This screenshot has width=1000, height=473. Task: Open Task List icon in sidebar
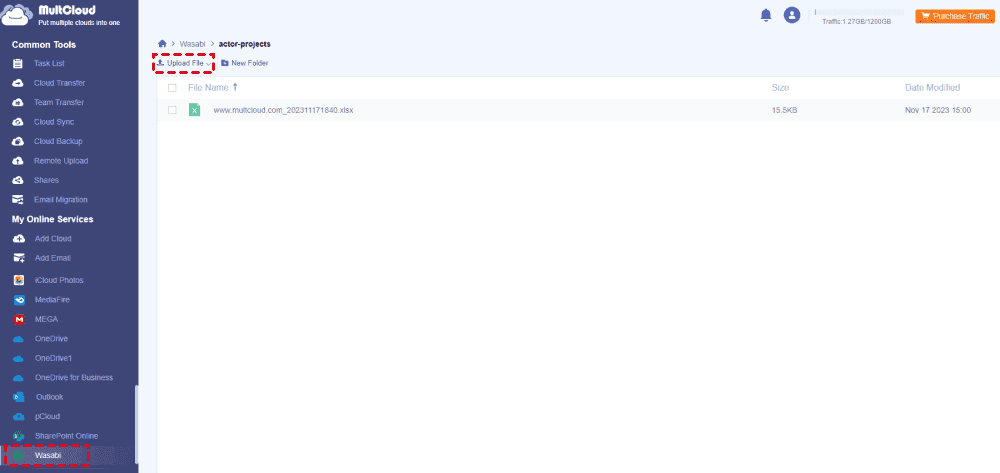(18, 64)
